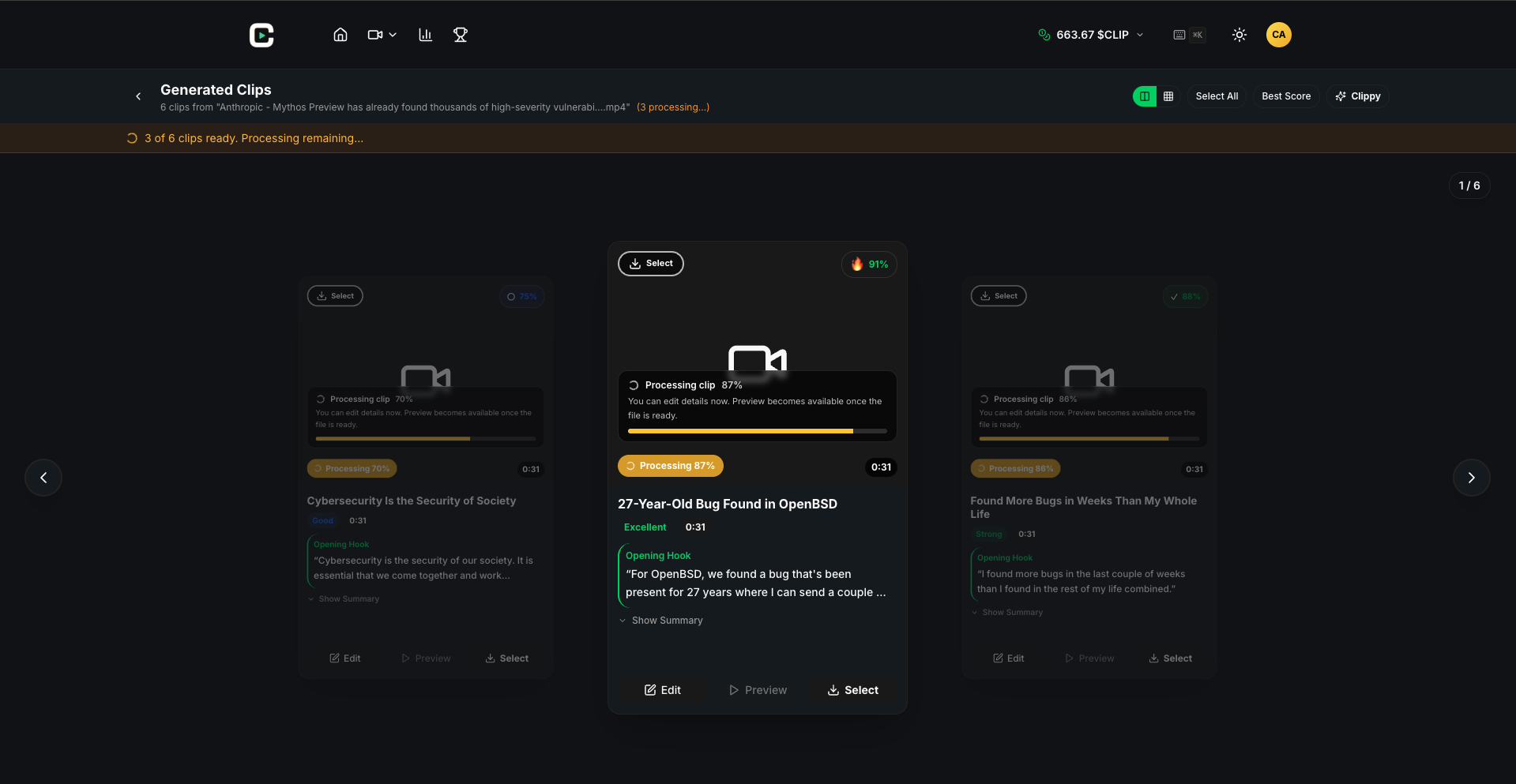Screen dimensions: 1516x784
Task: Switch to grid view toggle
Action: [x=1168, y=96]
